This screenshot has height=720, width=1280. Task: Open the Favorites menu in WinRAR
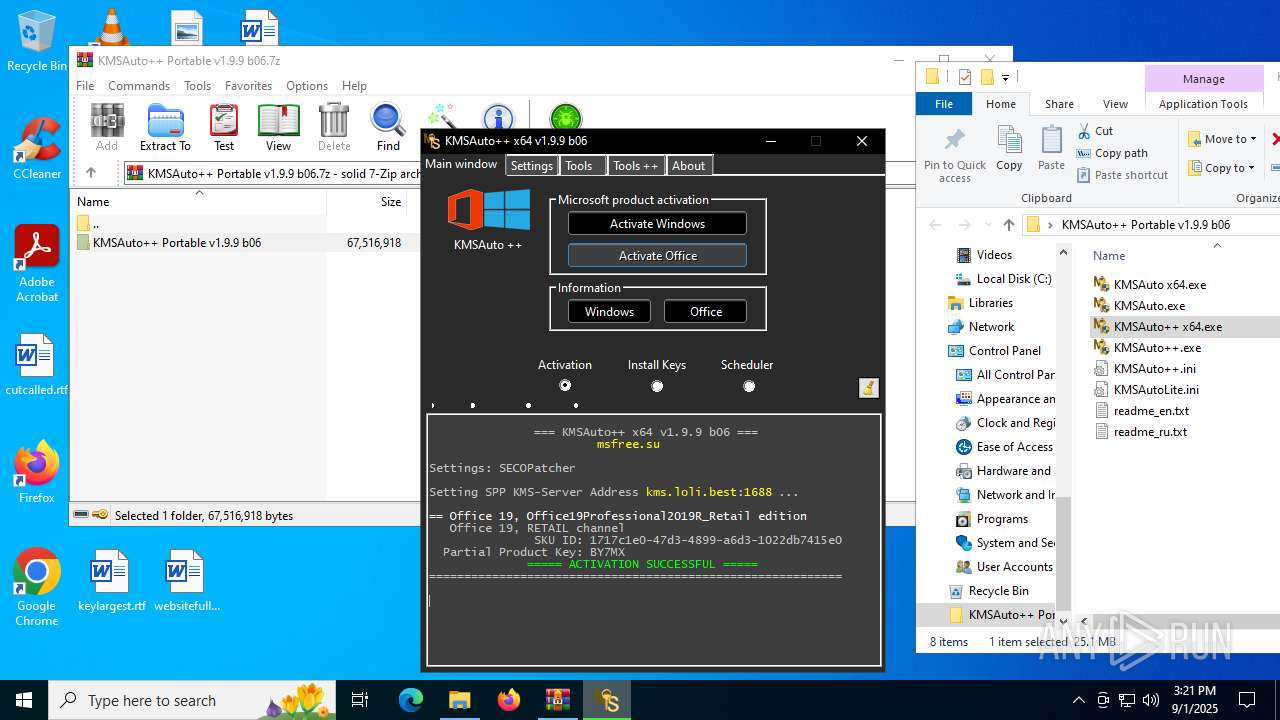[x=248, y=86]
